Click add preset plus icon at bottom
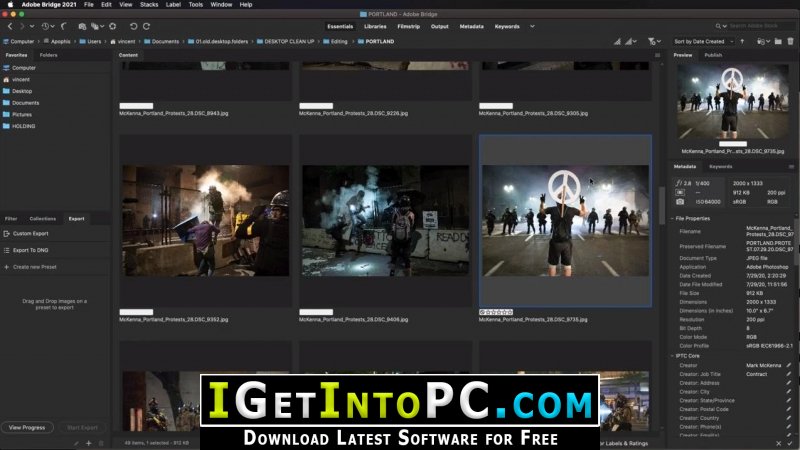Image resolution: width=800 pixels, height=450 pixels. (88, 443)
